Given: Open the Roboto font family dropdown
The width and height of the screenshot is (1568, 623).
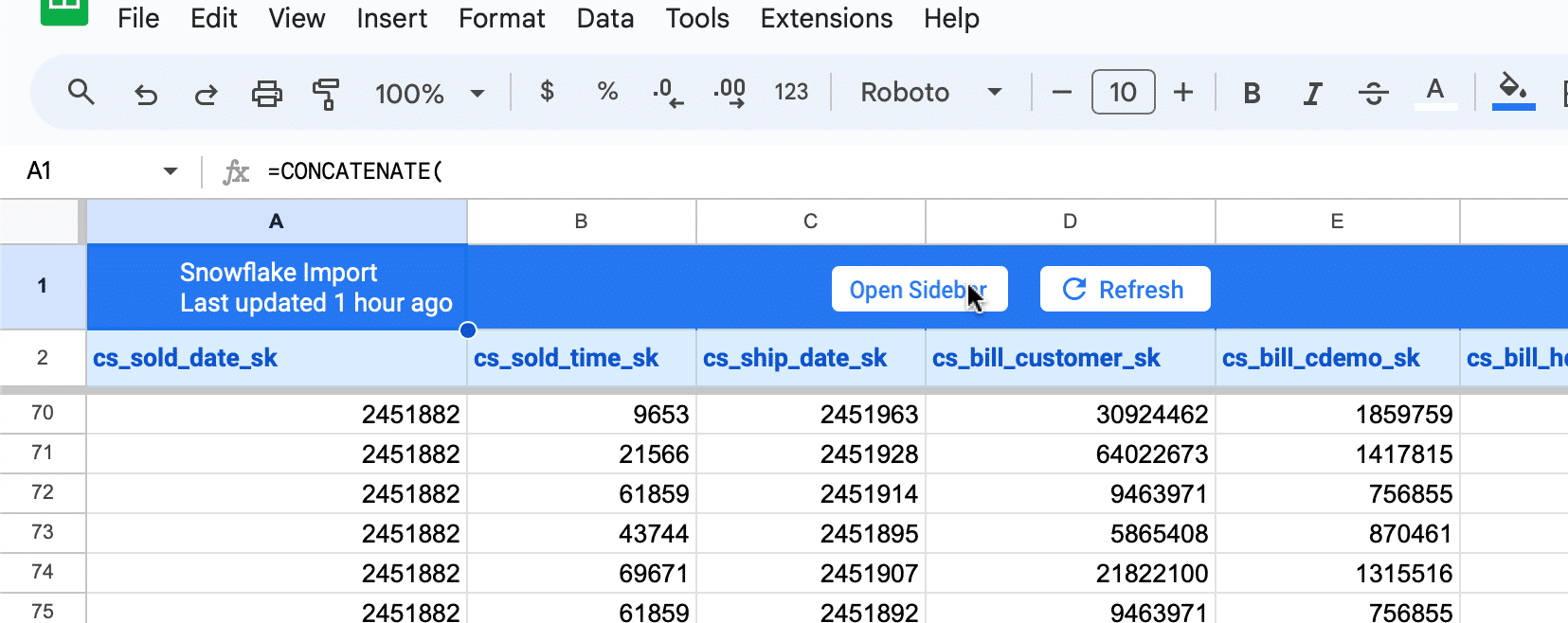Looking at the screenshot, I should 930,92.
